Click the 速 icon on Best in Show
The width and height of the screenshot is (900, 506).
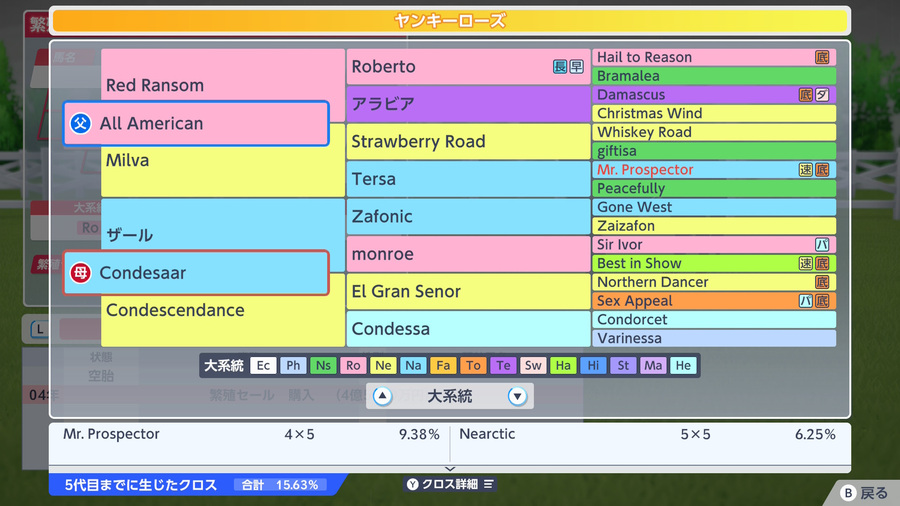point(806,263)
